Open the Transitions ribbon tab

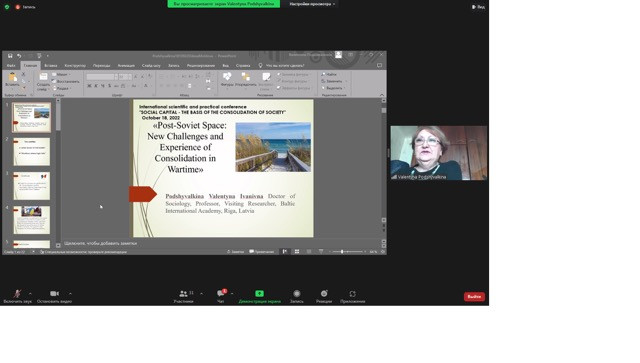(x=101, y=65)
